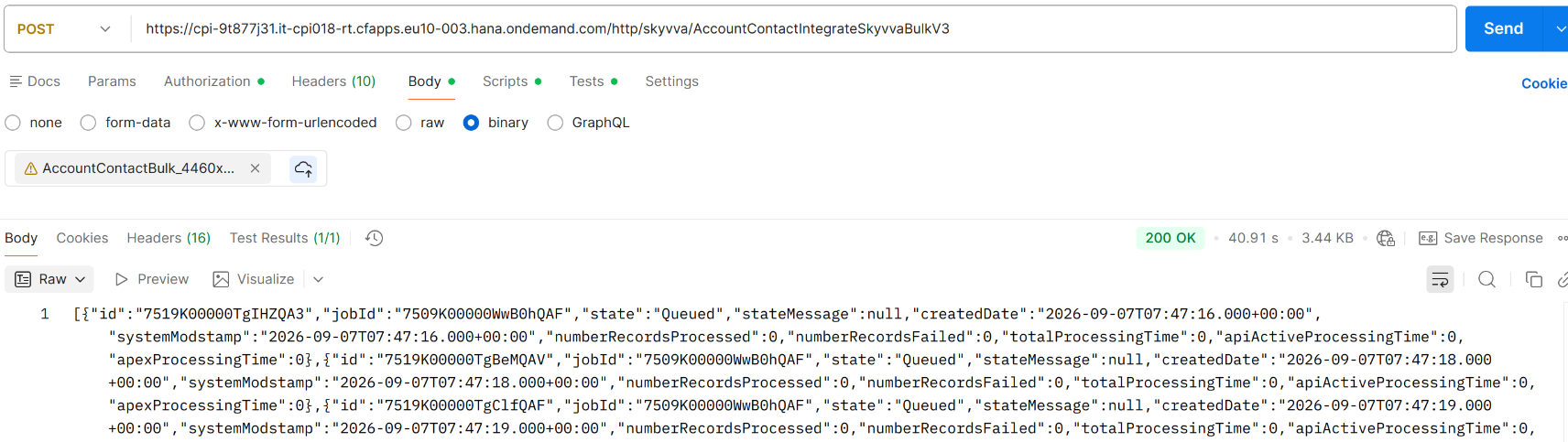Upload a new file with the cloud icon
The height and width of the screenshot is (442, 1568).
point(303,168)
